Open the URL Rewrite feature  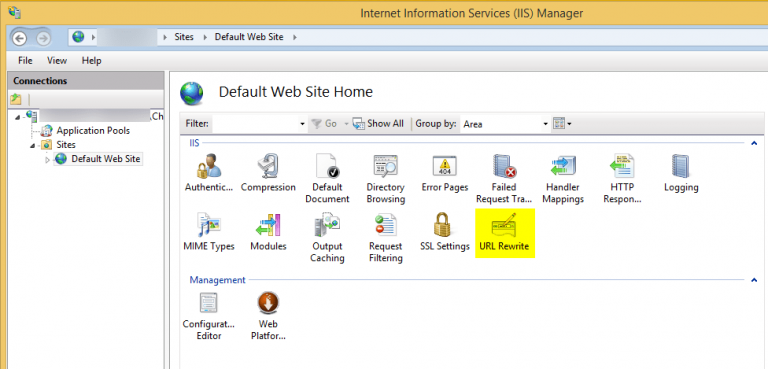coord(504,233)
